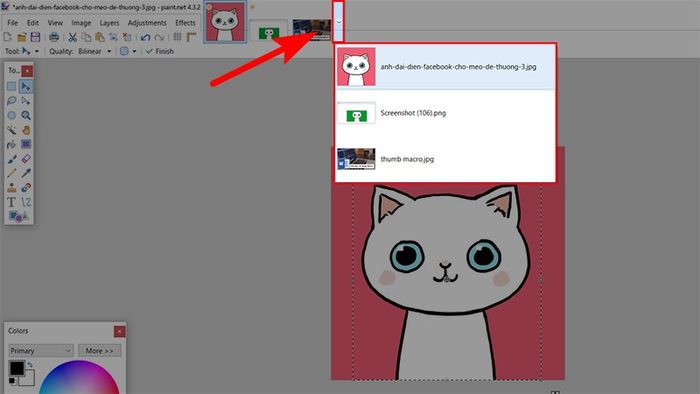Screen dimensions: 700x394
Task: Click the Print icon in the toolbar
Action: 54,37
